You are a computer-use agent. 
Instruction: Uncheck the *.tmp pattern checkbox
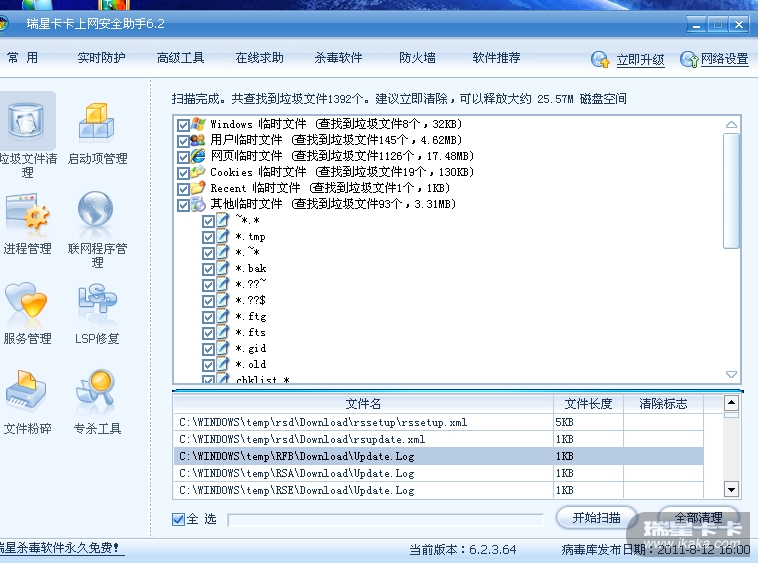[x=208, y=237]
